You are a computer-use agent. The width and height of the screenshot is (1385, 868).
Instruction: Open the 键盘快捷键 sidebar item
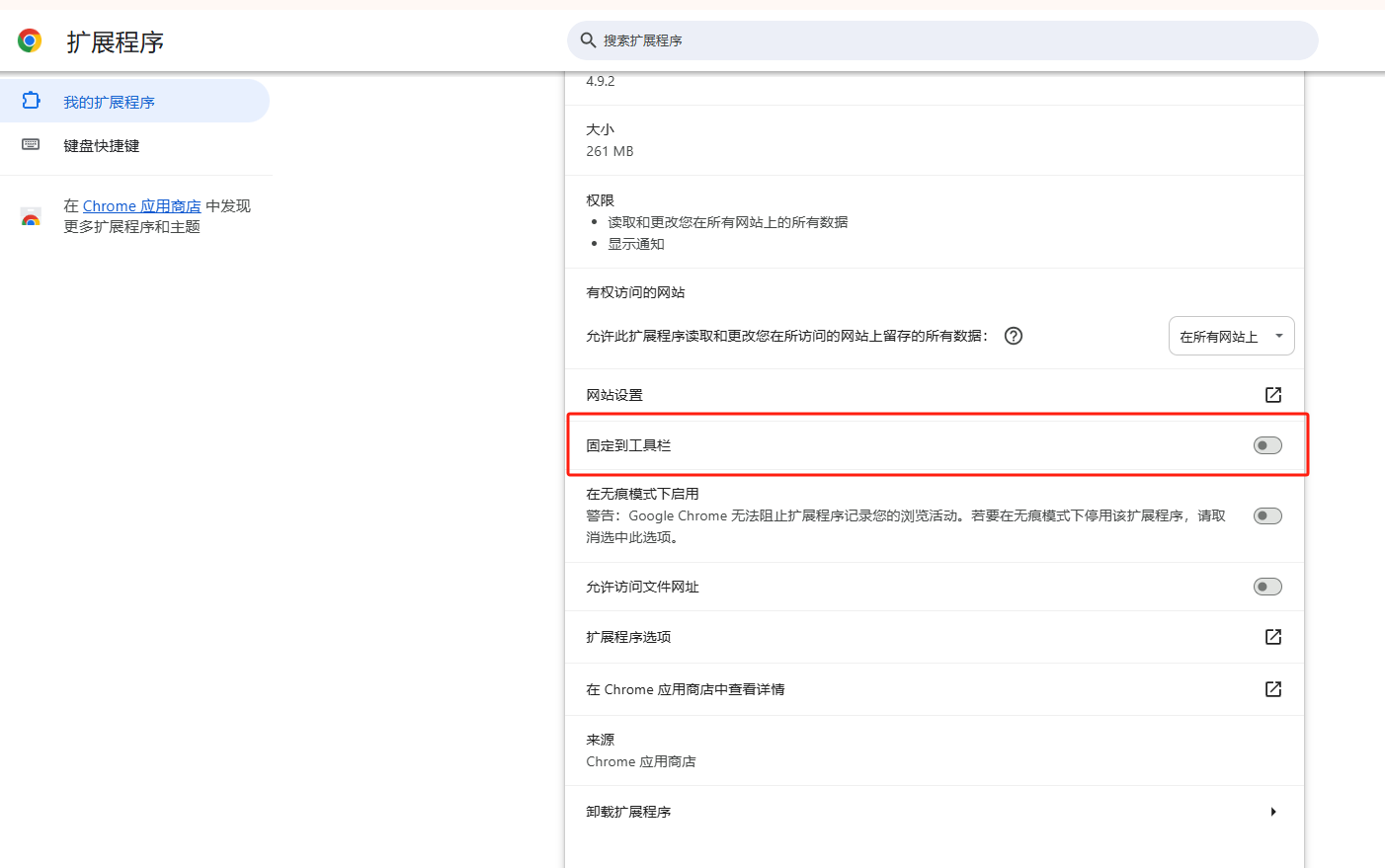coord(134,145)
